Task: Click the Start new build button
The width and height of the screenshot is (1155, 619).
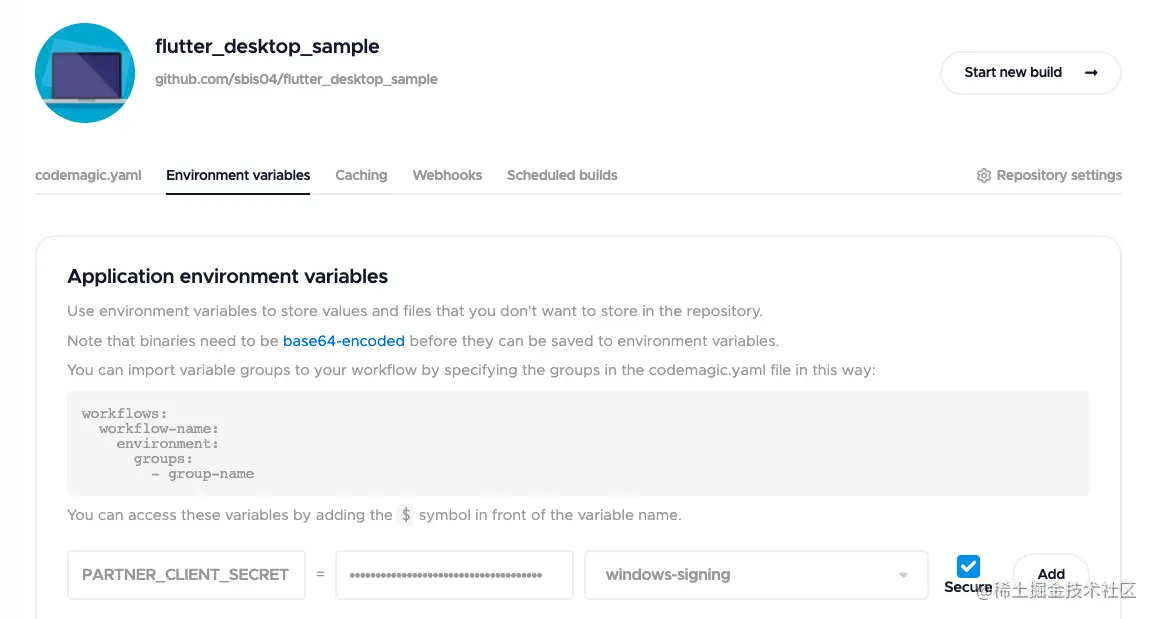Action: tap(1030, 73)
